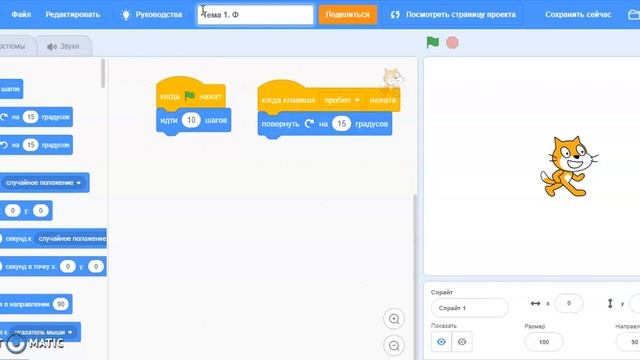Edit the sprite name field Спрайт 1
Image resolution: width=640 pixels, height=360 pixels.
(x=470, y=308)
